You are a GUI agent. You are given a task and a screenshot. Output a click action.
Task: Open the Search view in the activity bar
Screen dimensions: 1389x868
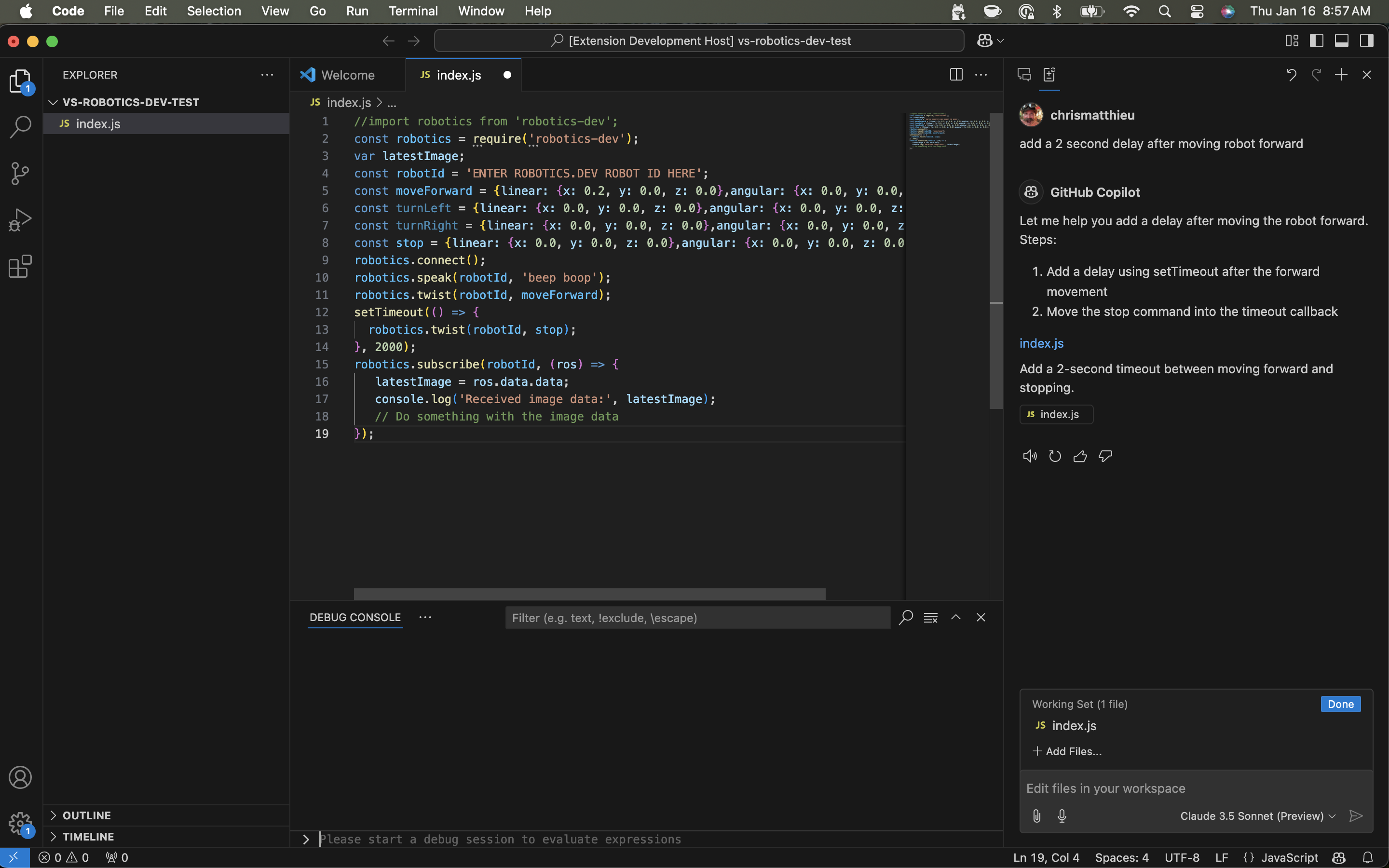pyautogui.click(x=21, y=127)
